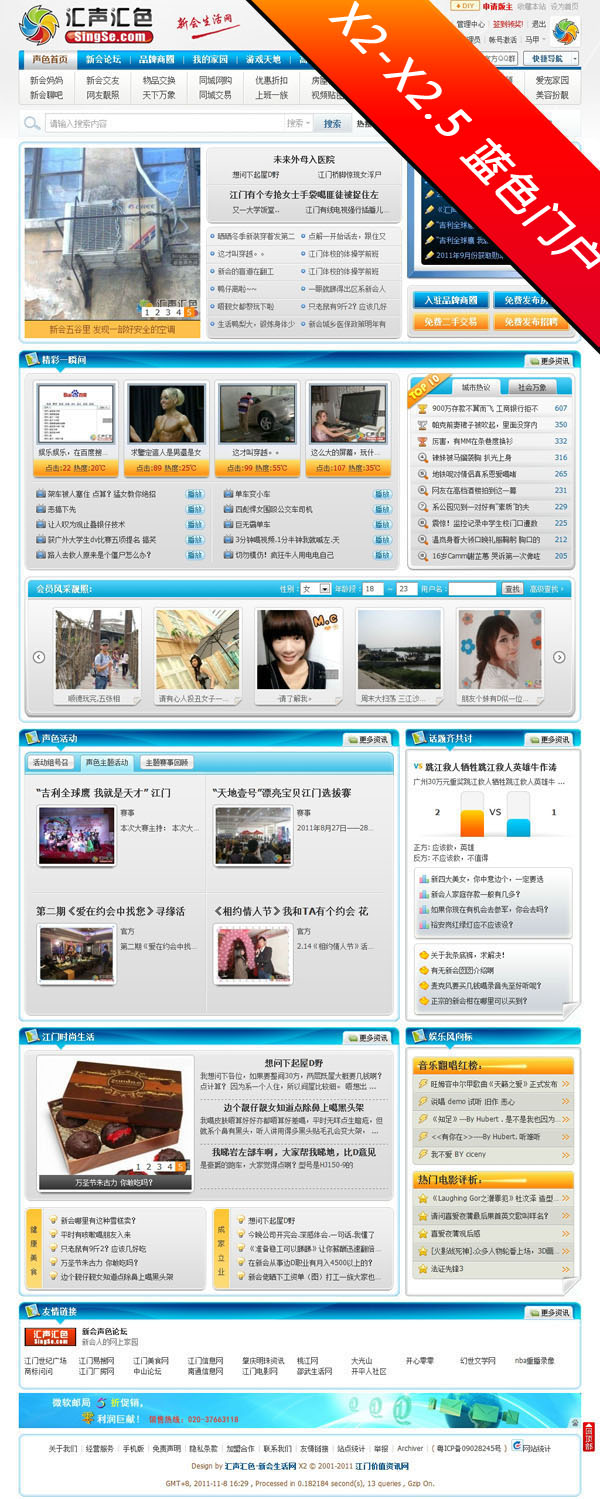The height and width of the screenshot is (1499, 600).
Task: Open event 《相约情人节》我和TA有个约会
Action: (291, 911)
